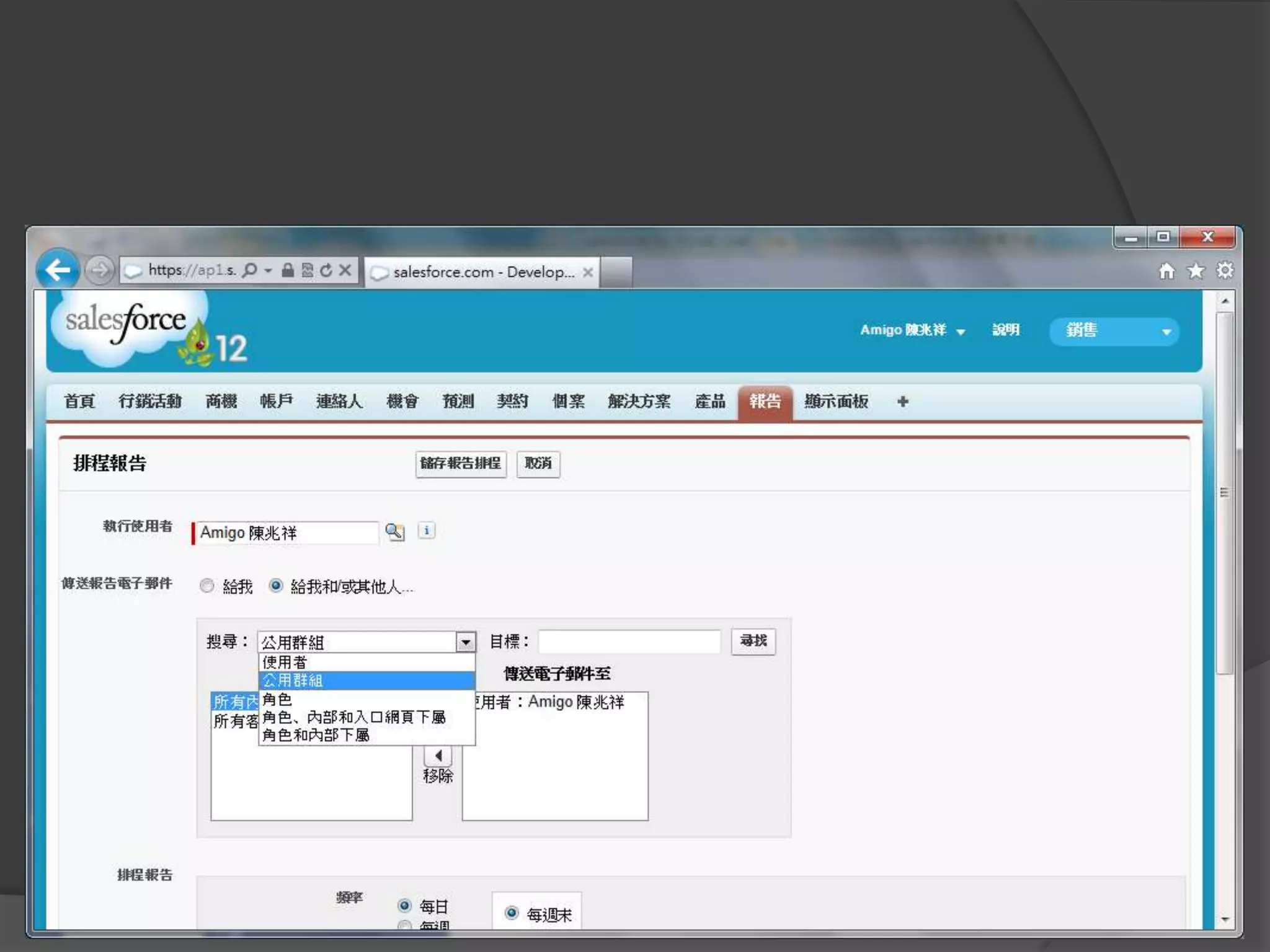The height and width of the screenshot is (952, 1270).
Task: Click the remove left-arrow button above 移除
Action: point(438,756)
